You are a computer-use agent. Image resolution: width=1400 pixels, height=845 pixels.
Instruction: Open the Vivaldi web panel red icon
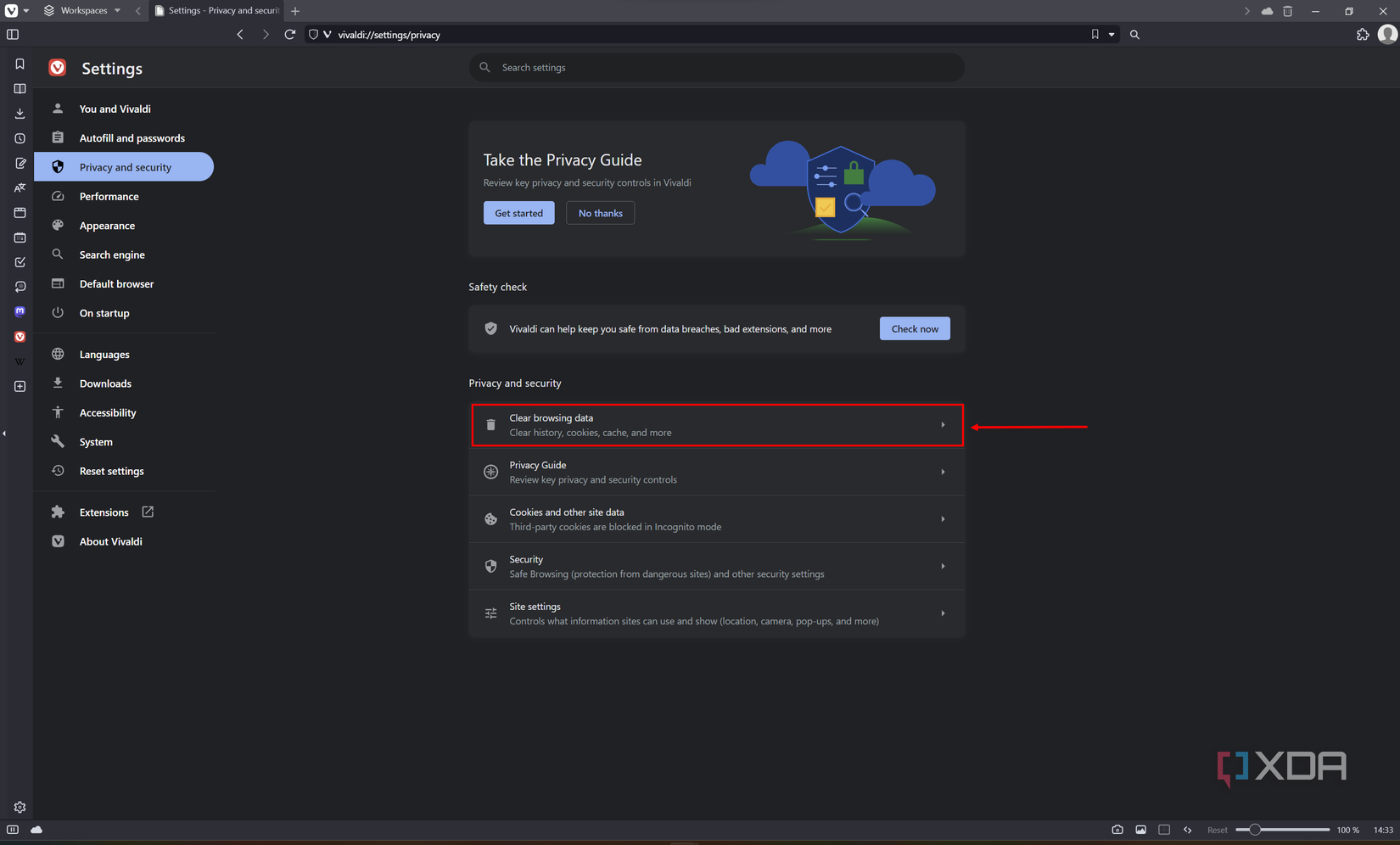click(x=20, y=337)
